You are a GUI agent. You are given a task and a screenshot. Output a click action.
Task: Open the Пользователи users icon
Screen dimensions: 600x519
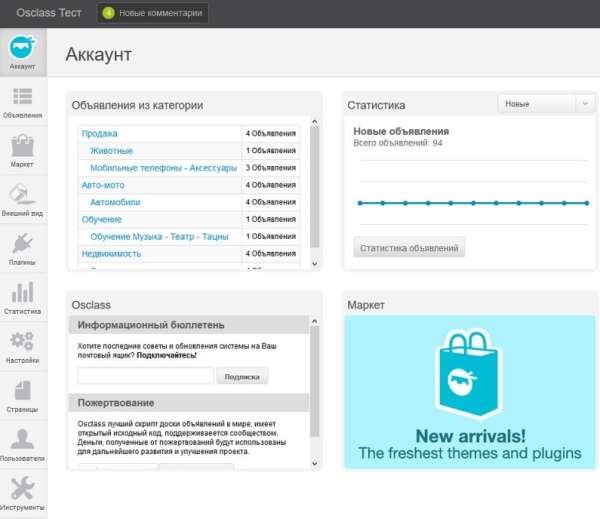click(x=22, y=444)
